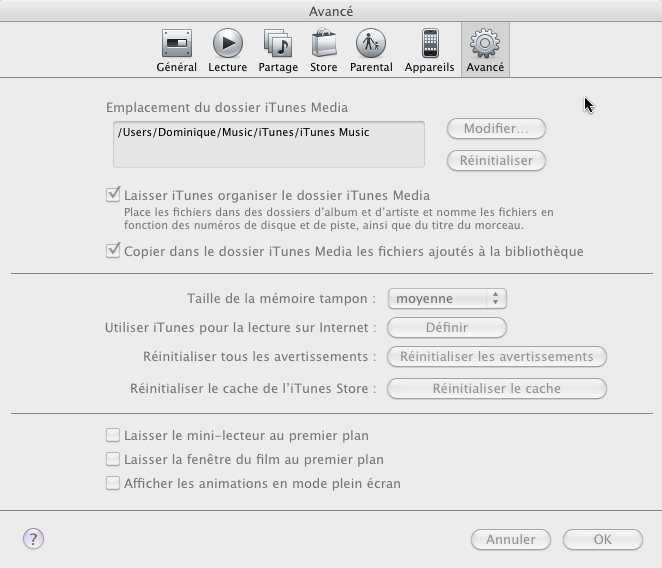Screen dimensions: 662x568
Task: Click the Utiliser iTunes pour la lecture label
Action: pos(241,327)
